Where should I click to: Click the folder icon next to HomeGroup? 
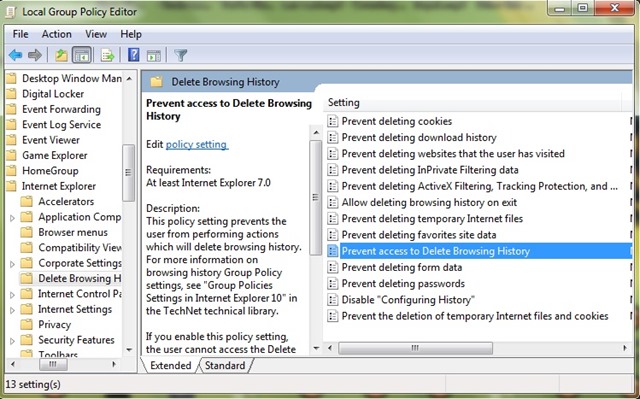pos(11,171)
